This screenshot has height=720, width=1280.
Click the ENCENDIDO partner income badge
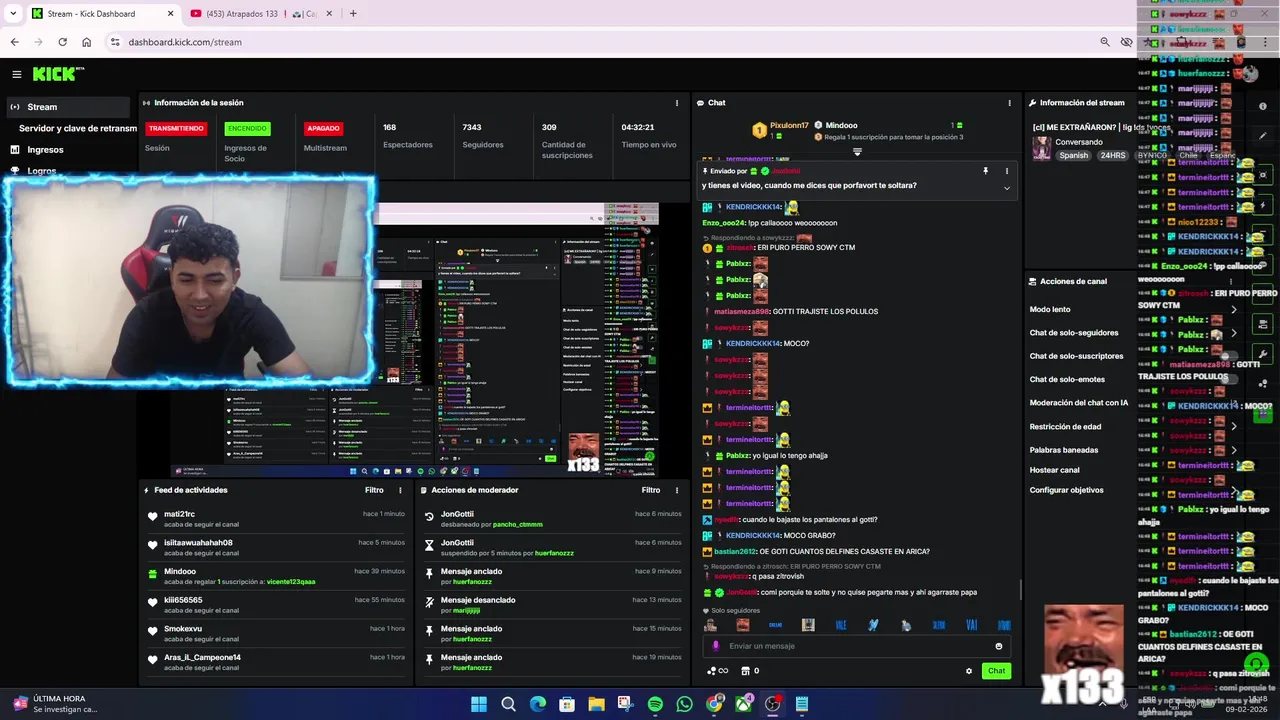[247, 129]
